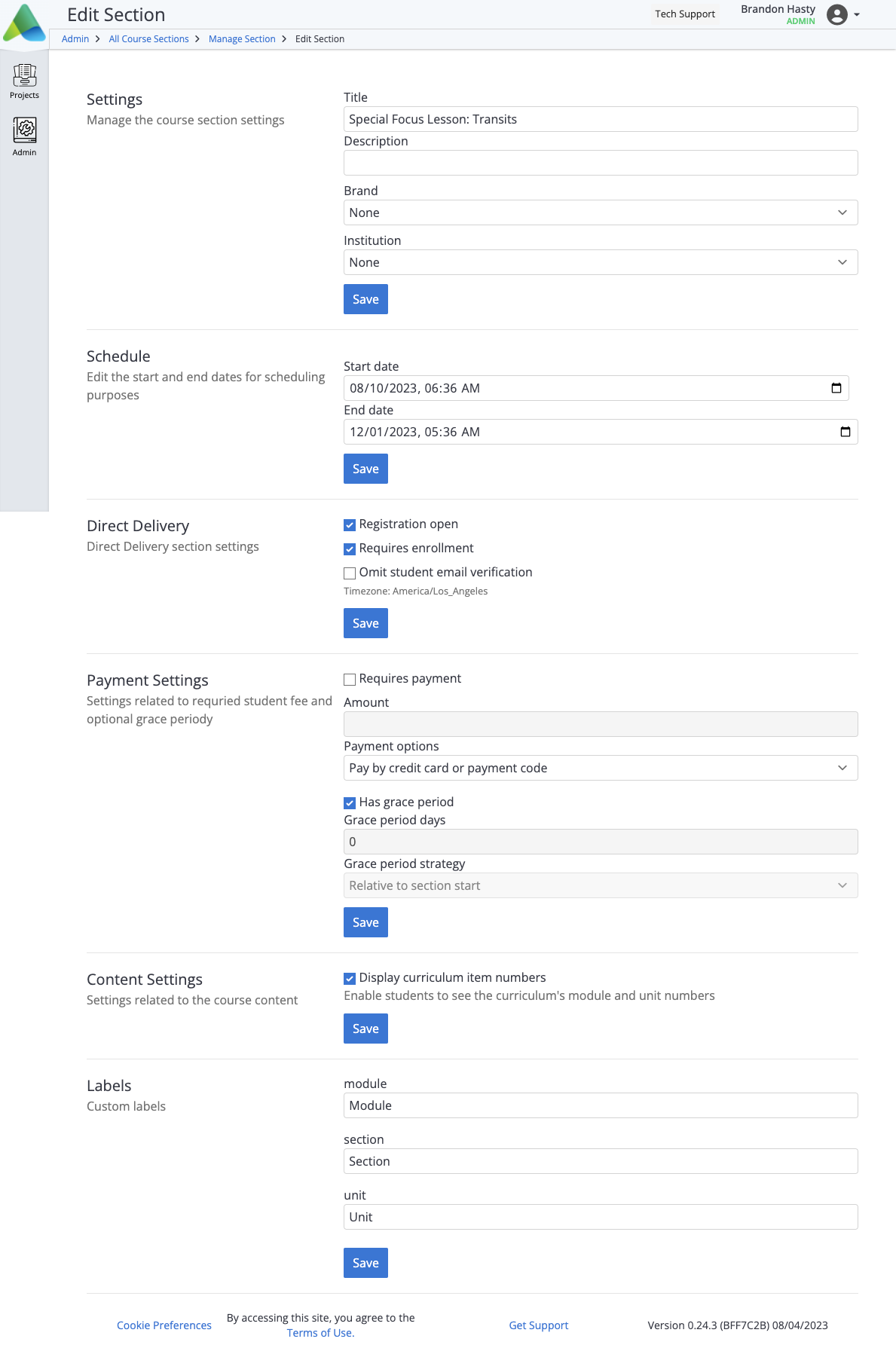Expand the Institution dropdown
This screenshot has width=896, height=1348.
tap(601, 262)
